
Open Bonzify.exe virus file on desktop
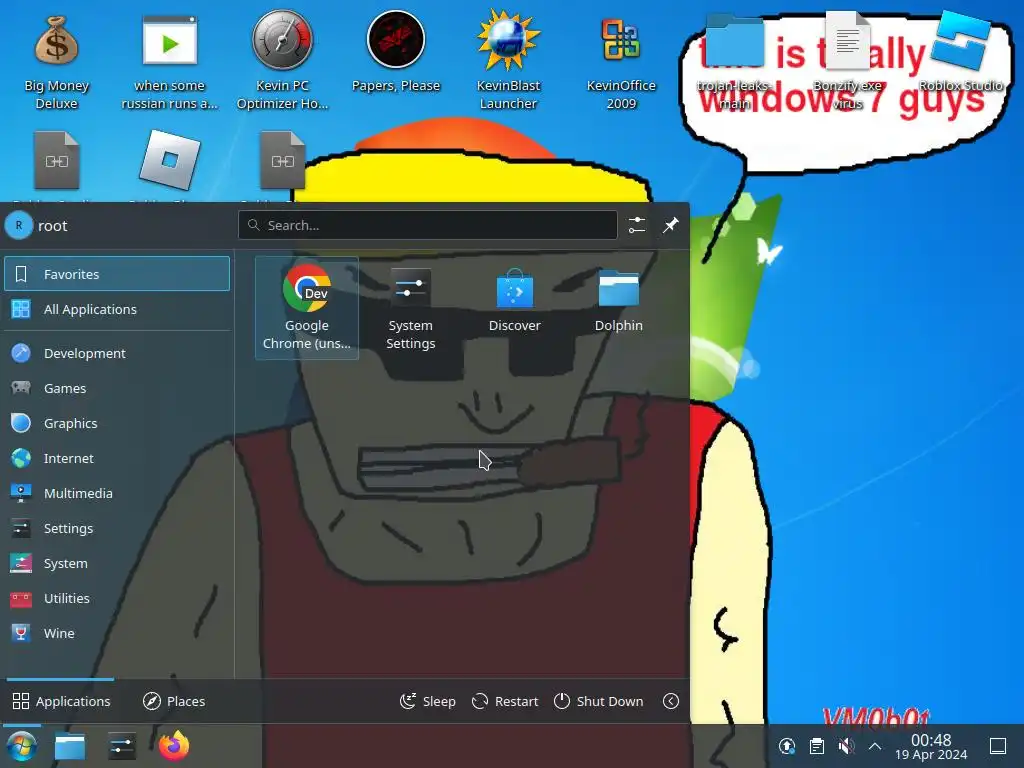coord(847,60)
